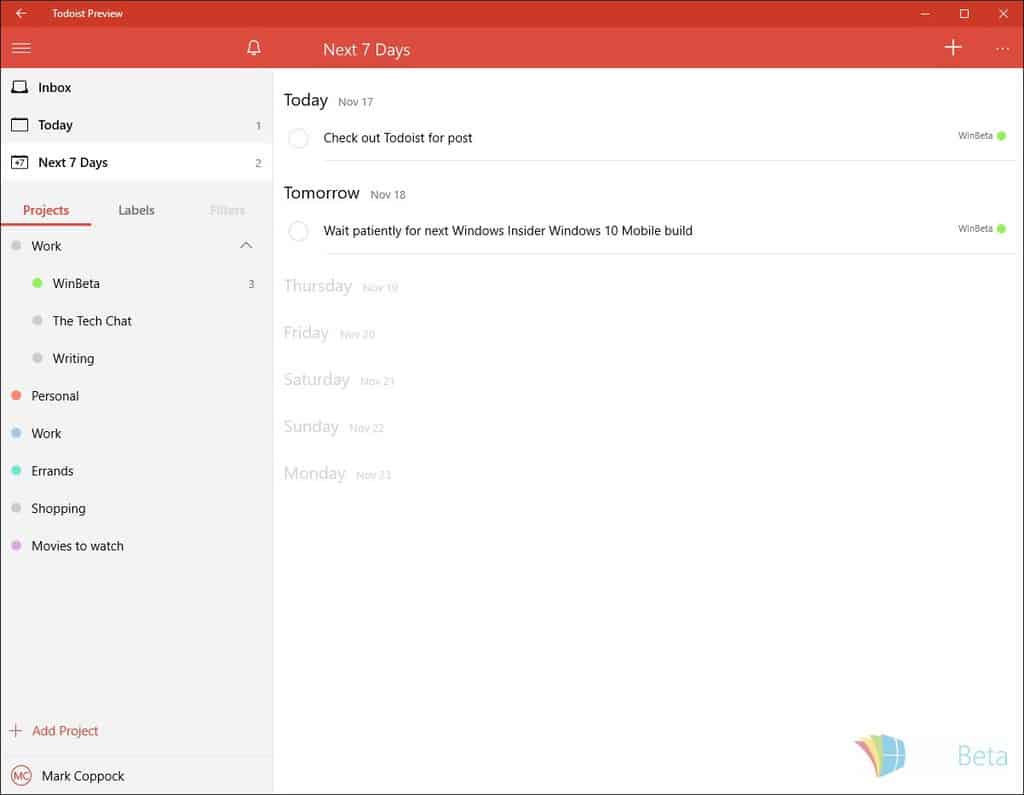The width and height of the screenshot is (1024, 795).
Task: Open The Tech Chat sub-project
Action: point(92,321)
